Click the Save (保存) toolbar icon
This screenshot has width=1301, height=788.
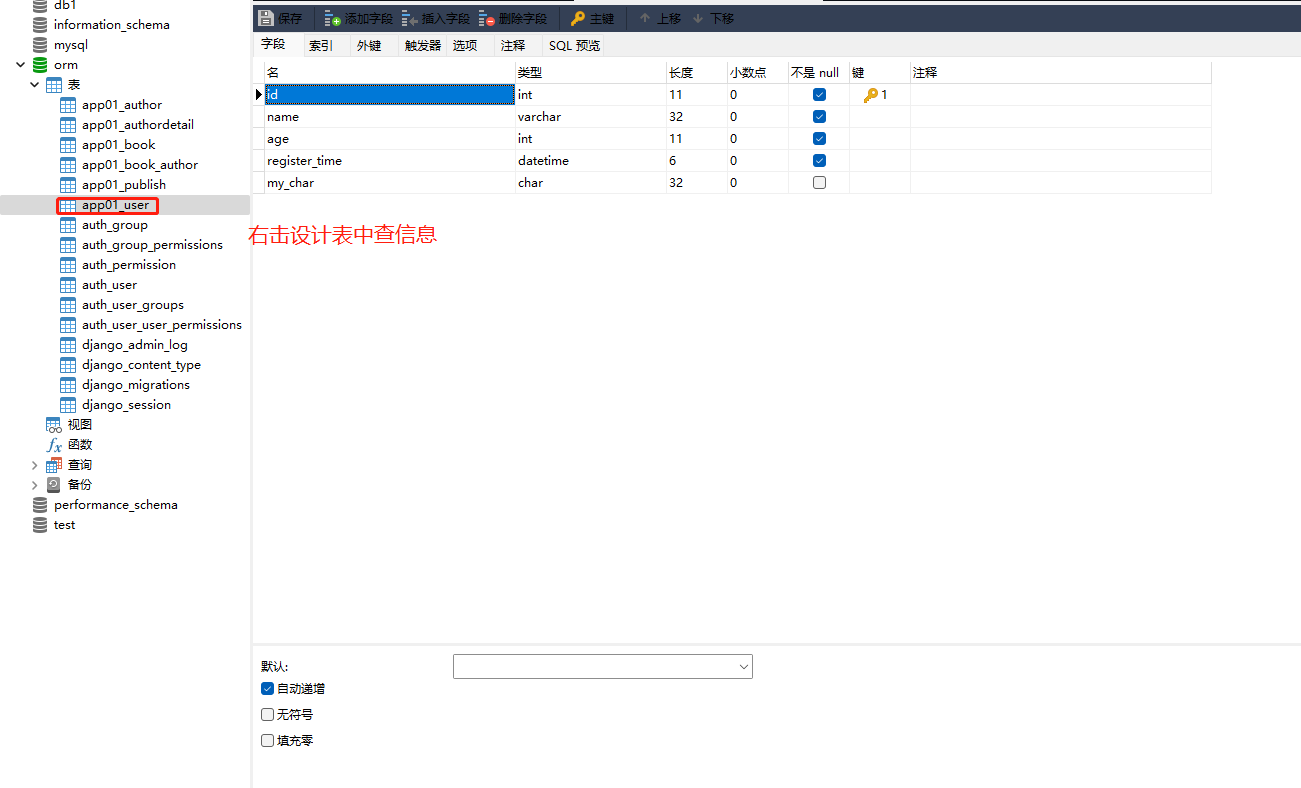[x=266, y=18]
